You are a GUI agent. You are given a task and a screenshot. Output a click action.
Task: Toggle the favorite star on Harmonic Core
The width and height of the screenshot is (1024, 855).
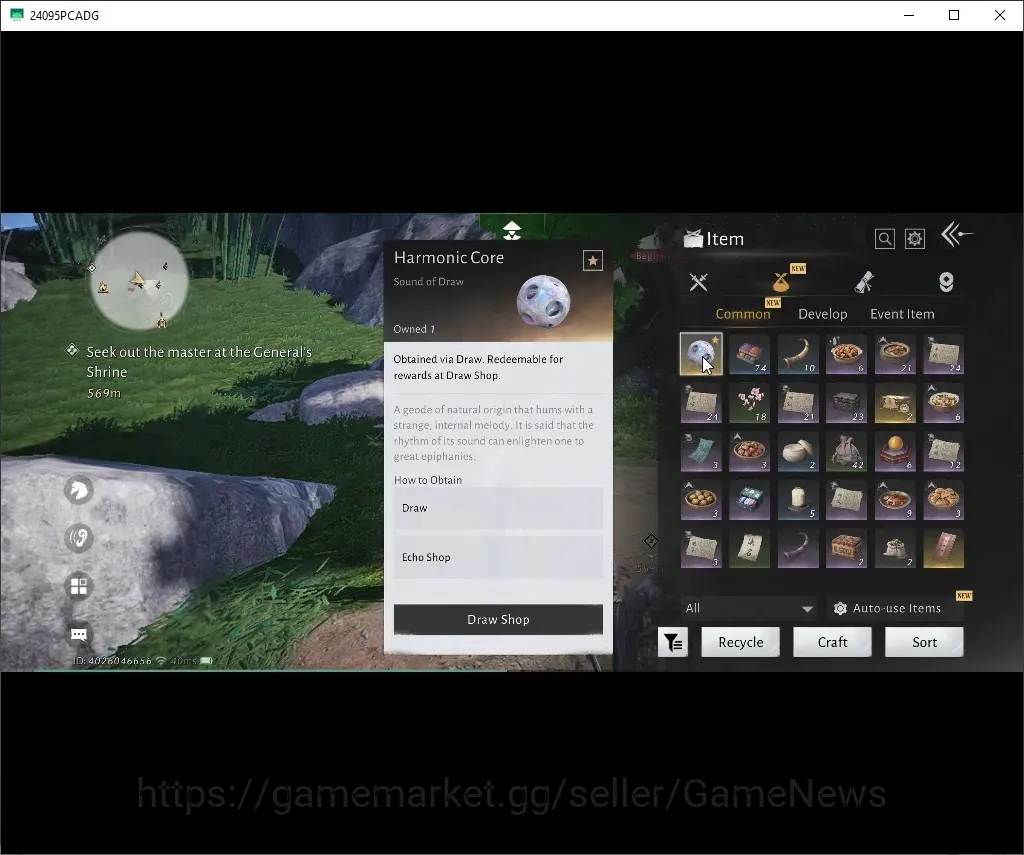(x=593, y=261)
